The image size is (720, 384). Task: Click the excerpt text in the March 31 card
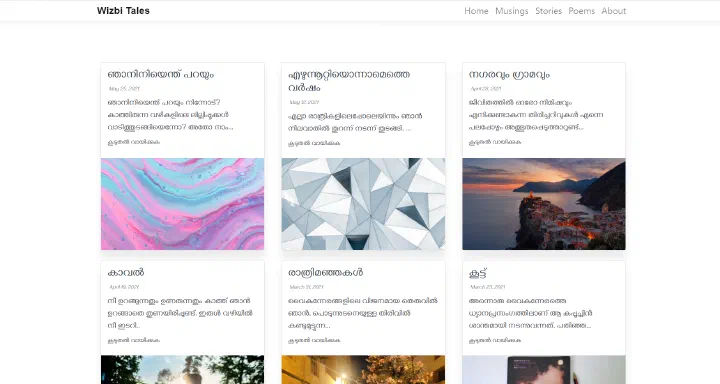click(x=363, y=313)
